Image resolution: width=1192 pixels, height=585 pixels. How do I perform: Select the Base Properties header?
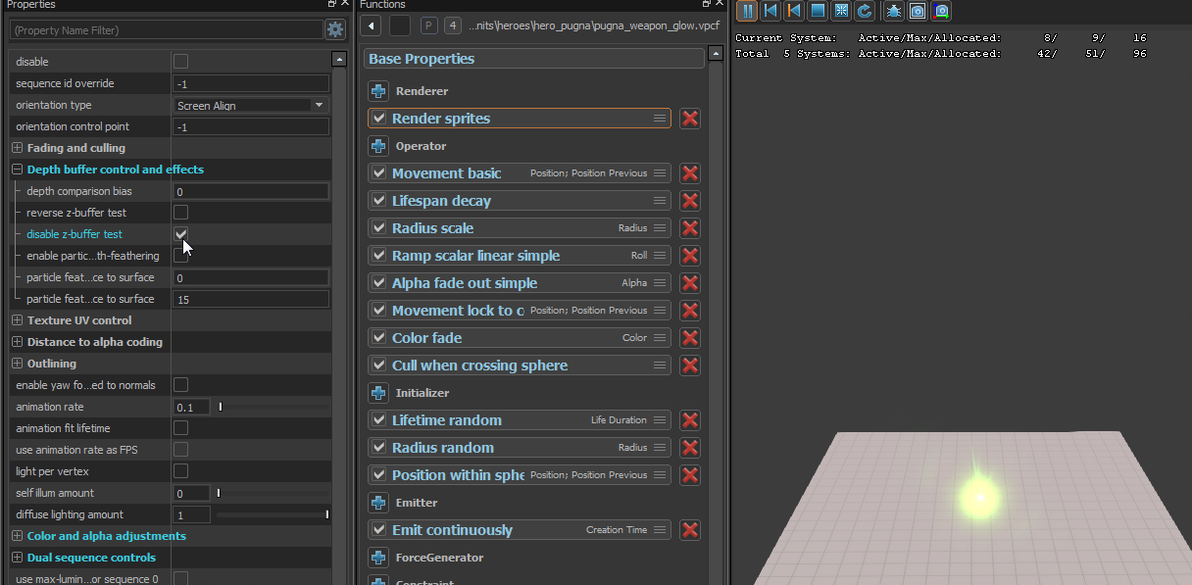(534, 59)
